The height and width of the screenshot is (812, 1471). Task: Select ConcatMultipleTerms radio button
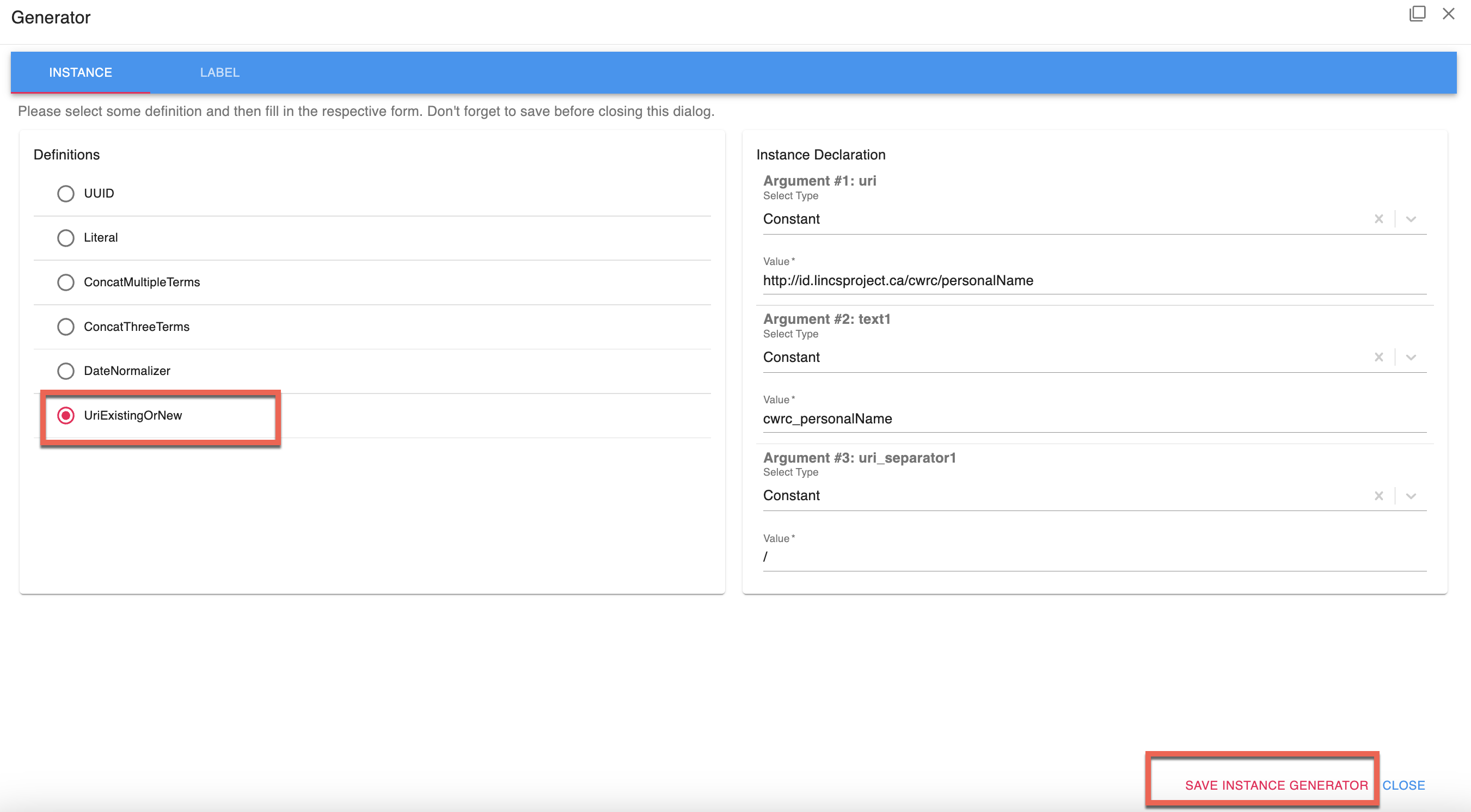pos(66,282)
